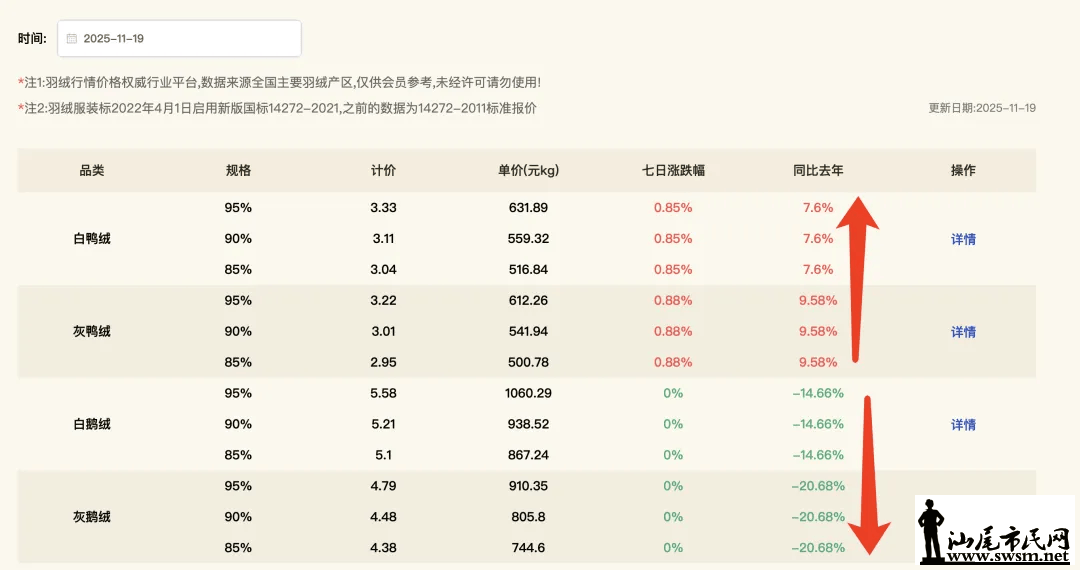Open the date picker showing 2025-11-19
Viewport: 1080px width, 570px height.
(x=180, y=39)
